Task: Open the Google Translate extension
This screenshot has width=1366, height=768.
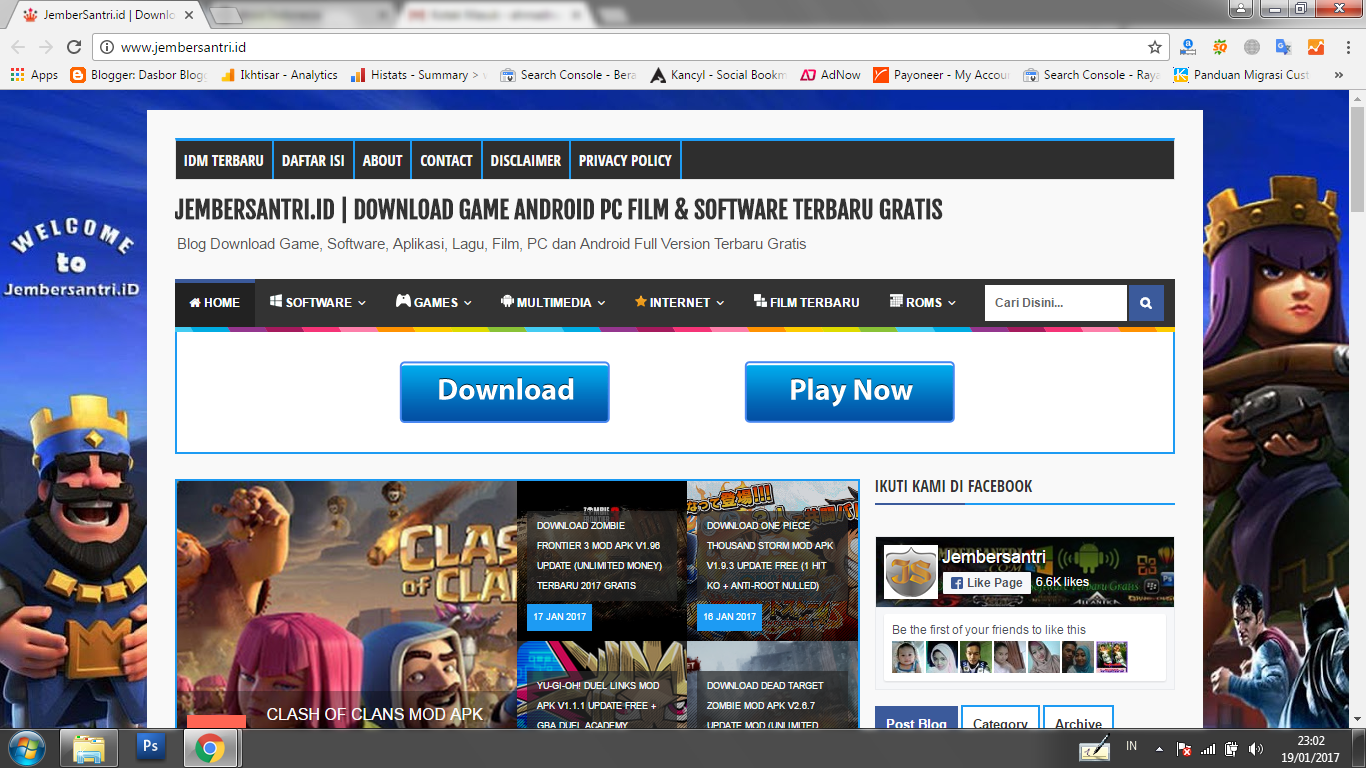Action: click(x=1284, y=47)
